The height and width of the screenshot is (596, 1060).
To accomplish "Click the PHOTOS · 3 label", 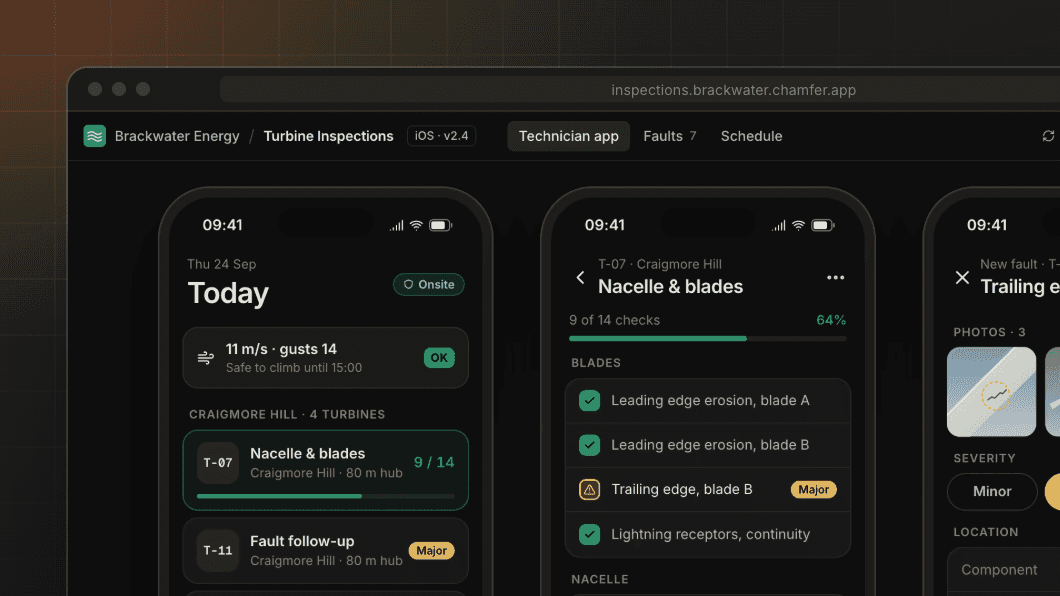I will pos(989,332).
